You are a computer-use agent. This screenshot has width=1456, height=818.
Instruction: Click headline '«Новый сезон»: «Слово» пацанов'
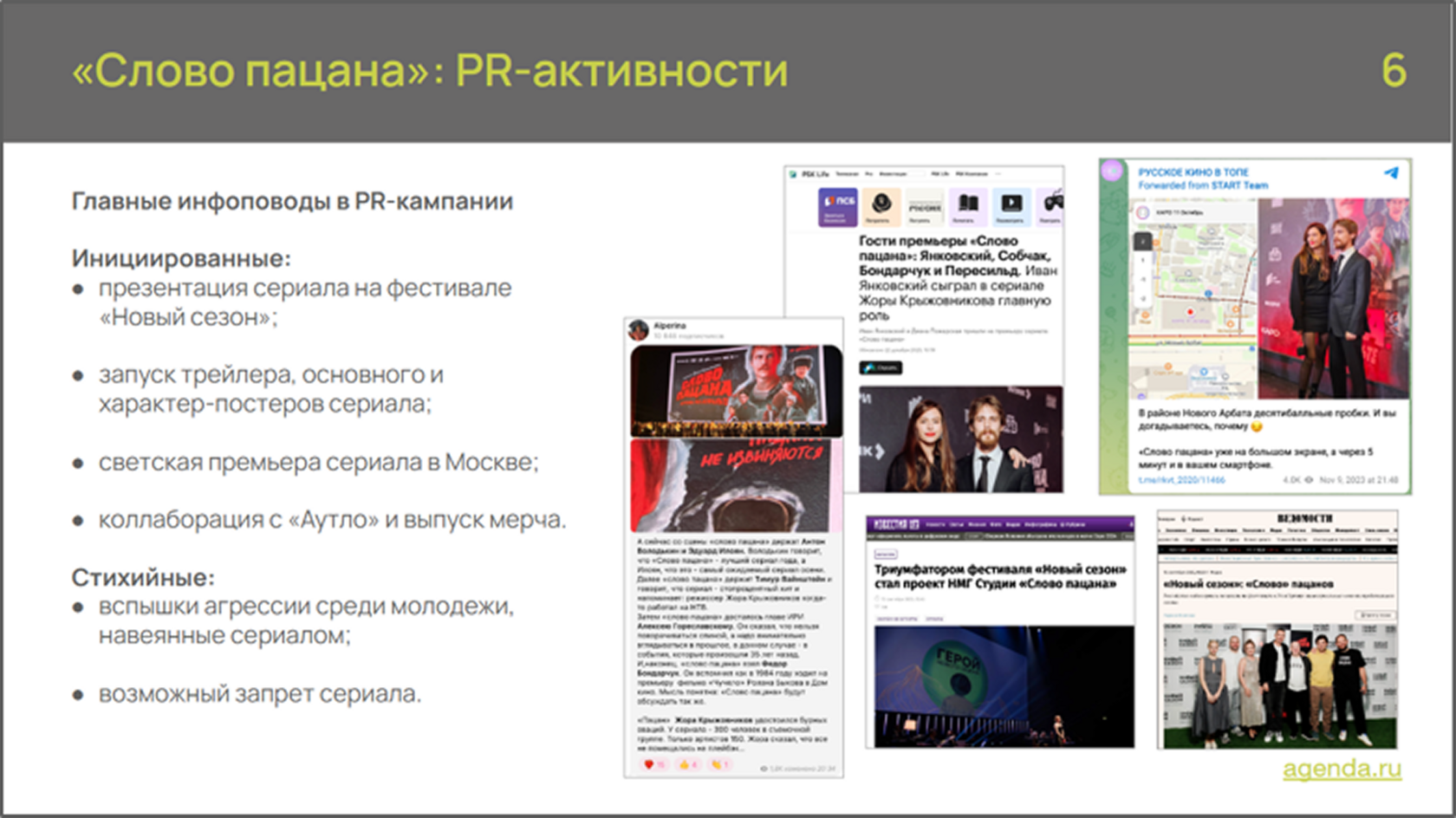pos(1249,584)
